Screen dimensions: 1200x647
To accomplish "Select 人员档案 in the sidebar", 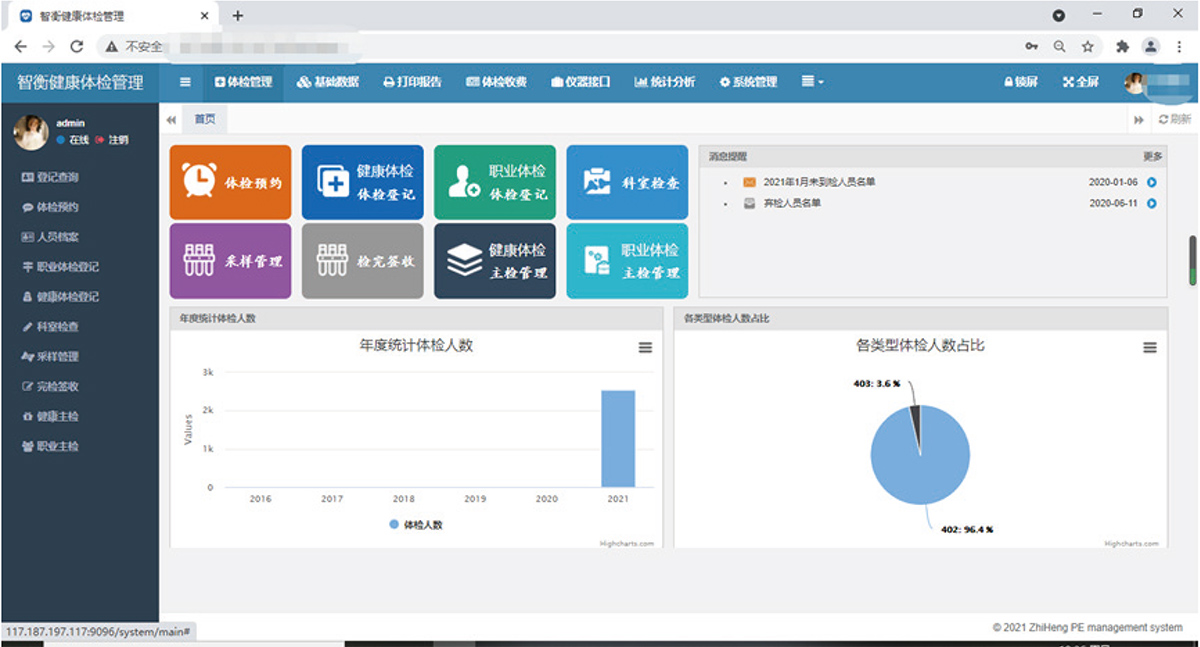I will coord(58,237).
